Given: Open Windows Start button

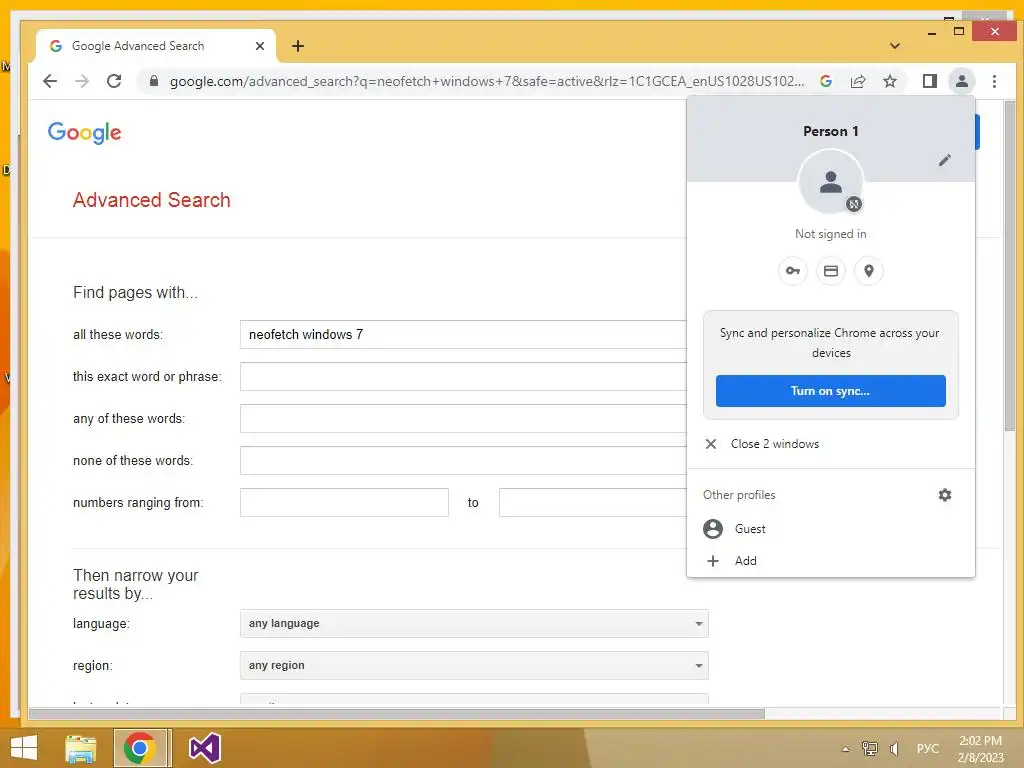Looking at the screenshot, I should pyautogui.click(x=24, y=748).
